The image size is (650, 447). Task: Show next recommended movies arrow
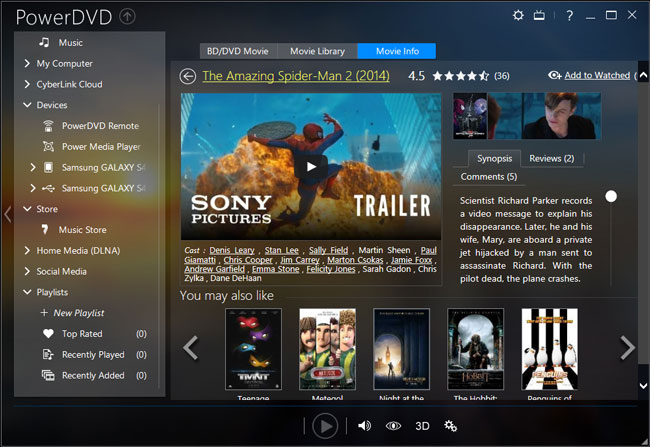pyautogui.click(x=628, y=348)
